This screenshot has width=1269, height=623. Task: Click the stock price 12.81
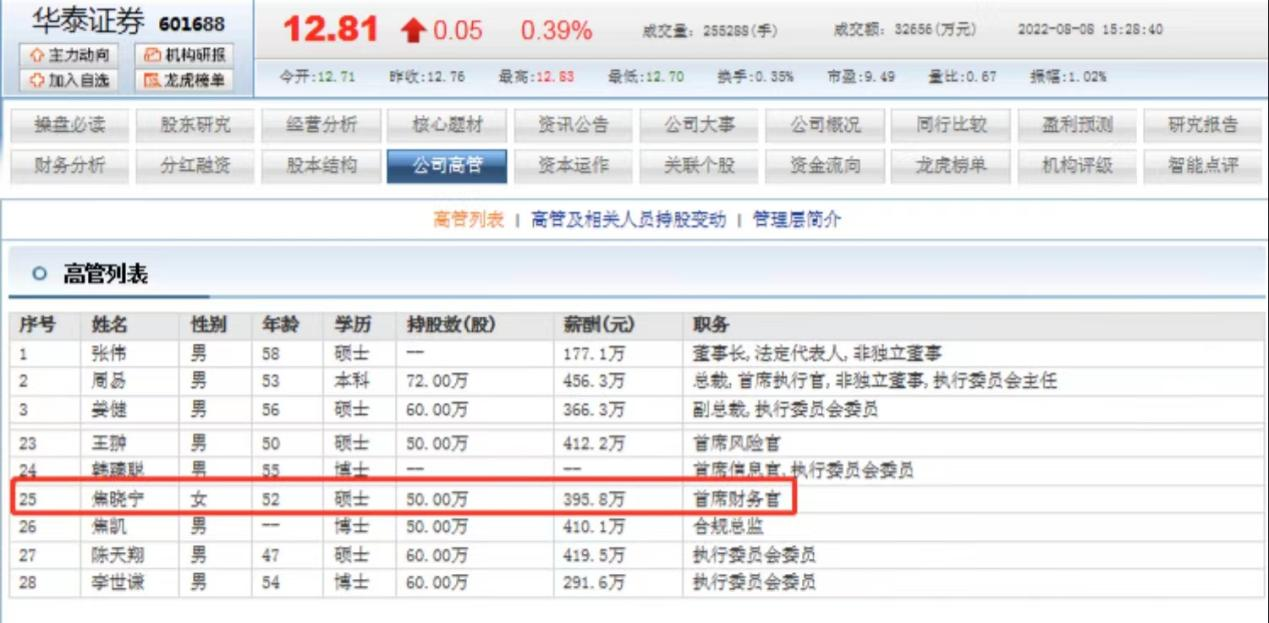click(331, 29)
